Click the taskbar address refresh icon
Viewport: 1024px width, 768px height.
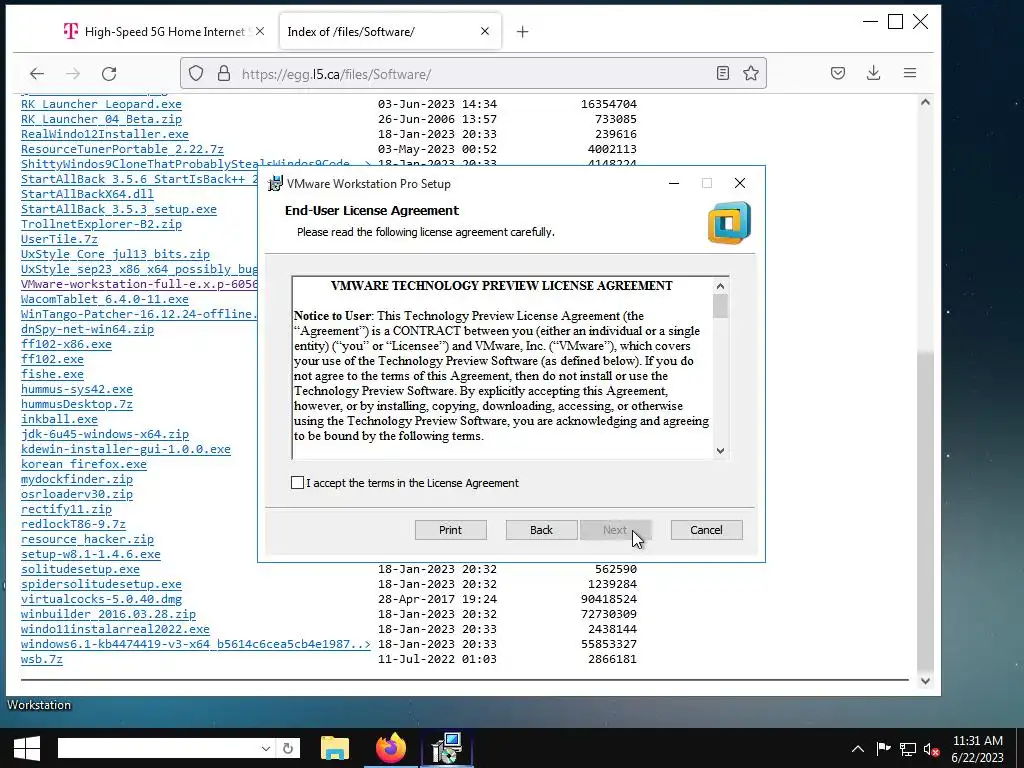pyautogui.click(x=288, y=748)
